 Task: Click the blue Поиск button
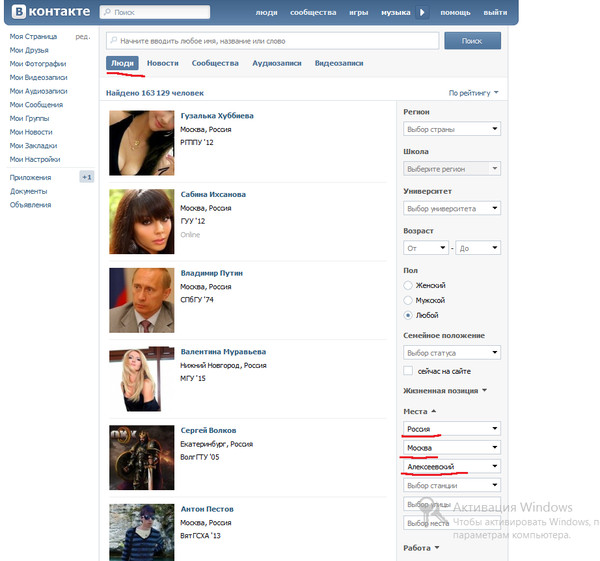[x=472, y=41]
